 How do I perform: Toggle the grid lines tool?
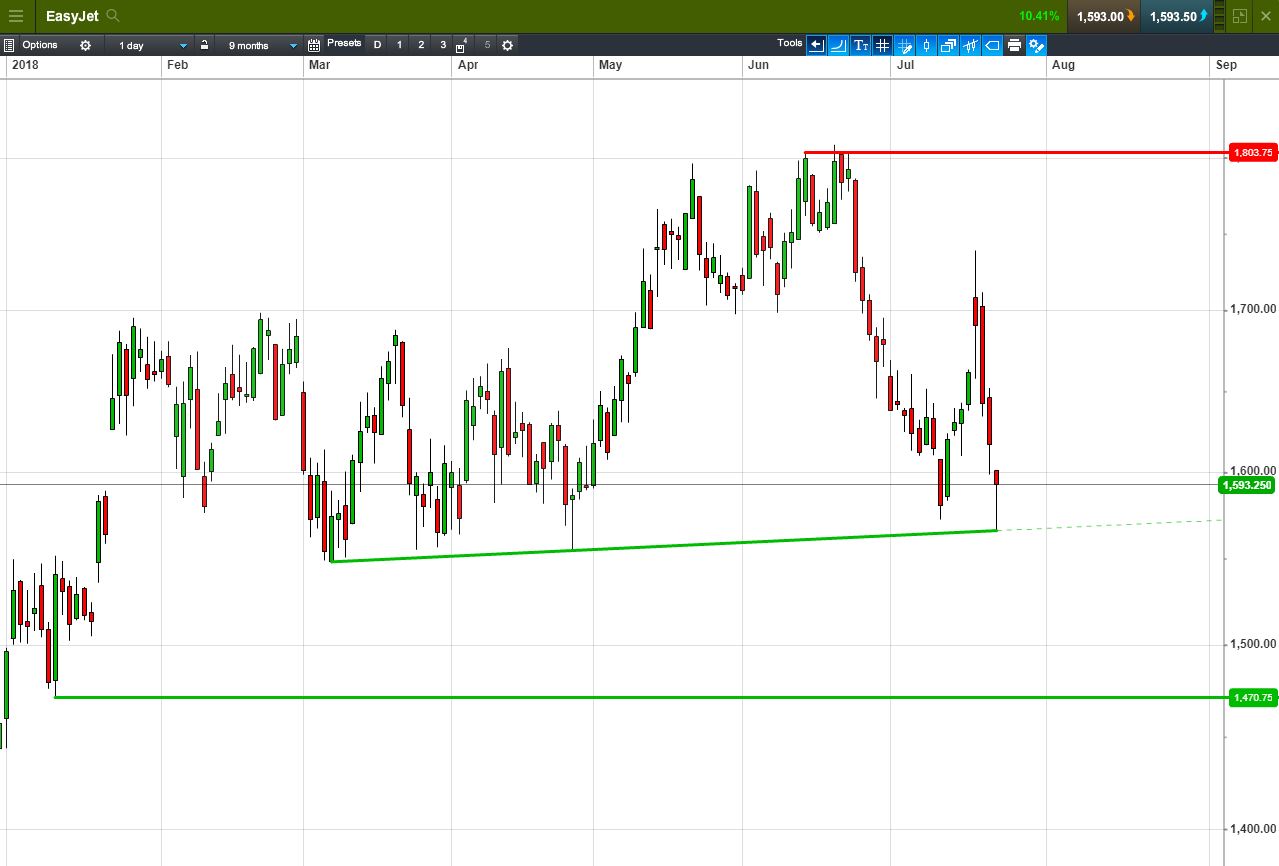pyautogui.click(x=882, y=45)
